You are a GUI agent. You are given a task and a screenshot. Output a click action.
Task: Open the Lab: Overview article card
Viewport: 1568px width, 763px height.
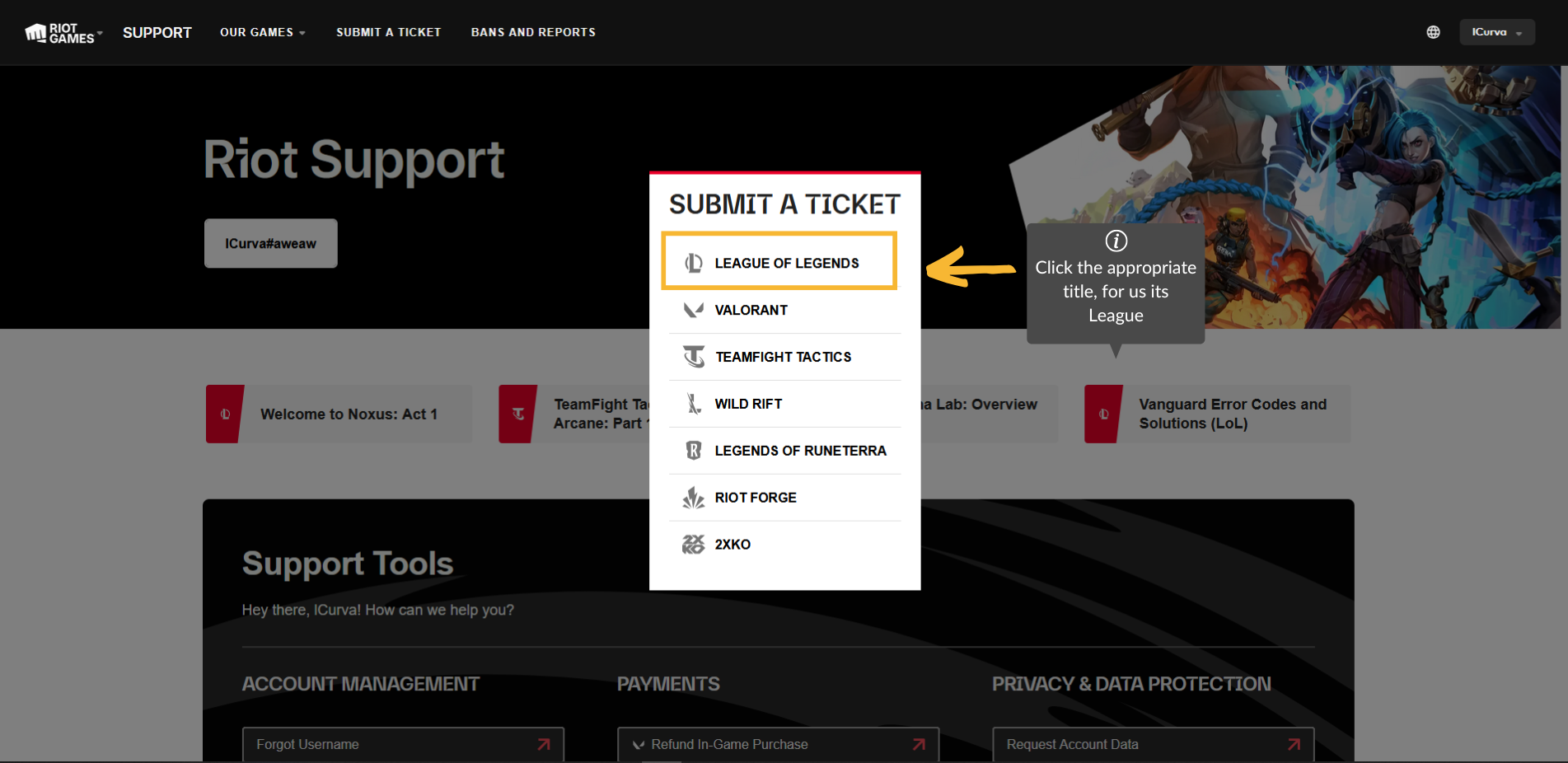click(x=989, y=414)
